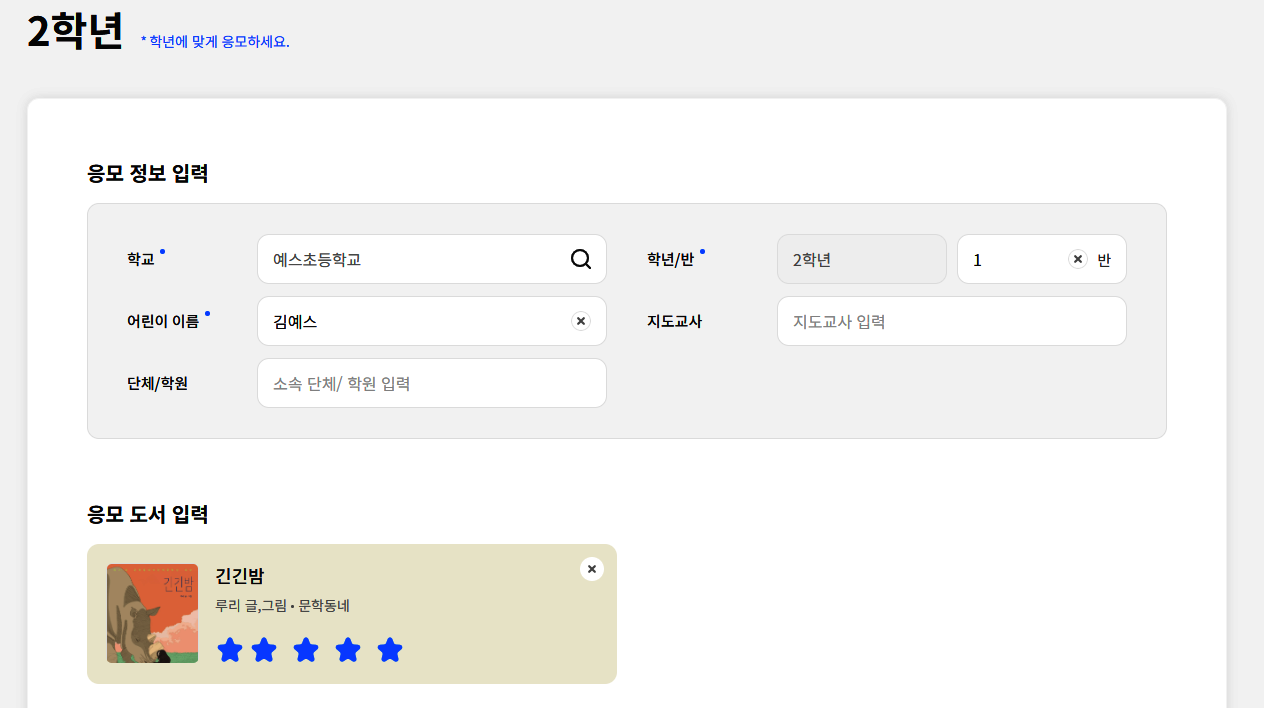Clear the class number with X icon
This screenshot has height=708, width=1264.
click(1078, 259)
